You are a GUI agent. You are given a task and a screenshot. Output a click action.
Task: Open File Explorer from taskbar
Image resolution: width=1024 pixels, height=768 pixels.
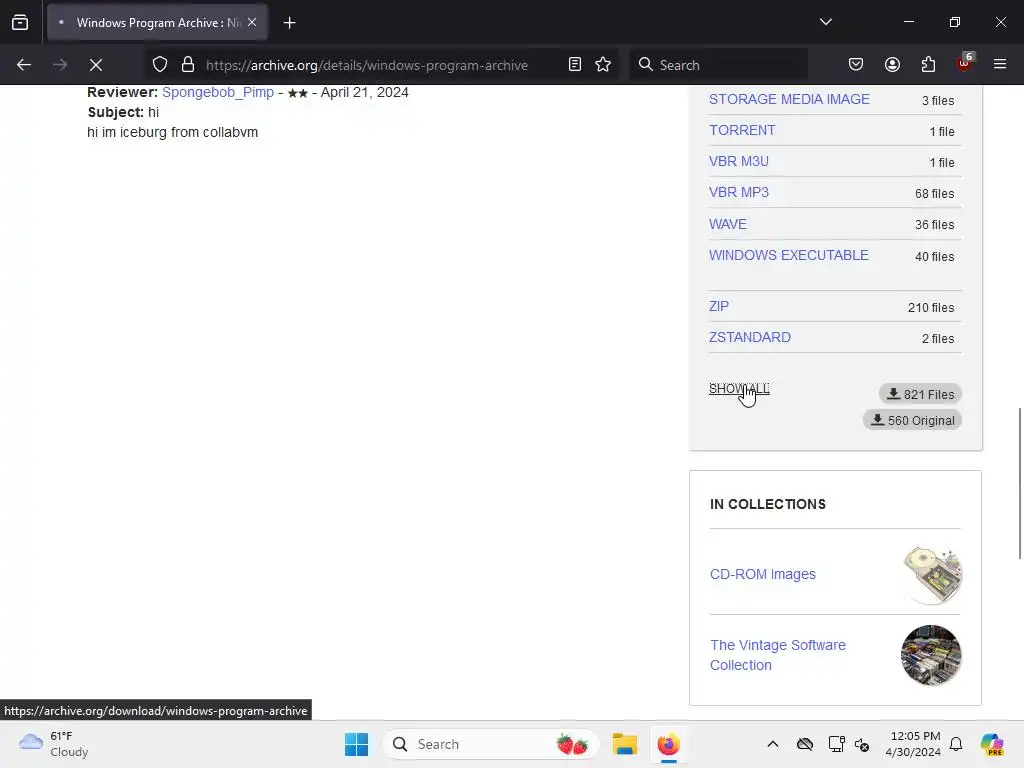pos(624,744)
